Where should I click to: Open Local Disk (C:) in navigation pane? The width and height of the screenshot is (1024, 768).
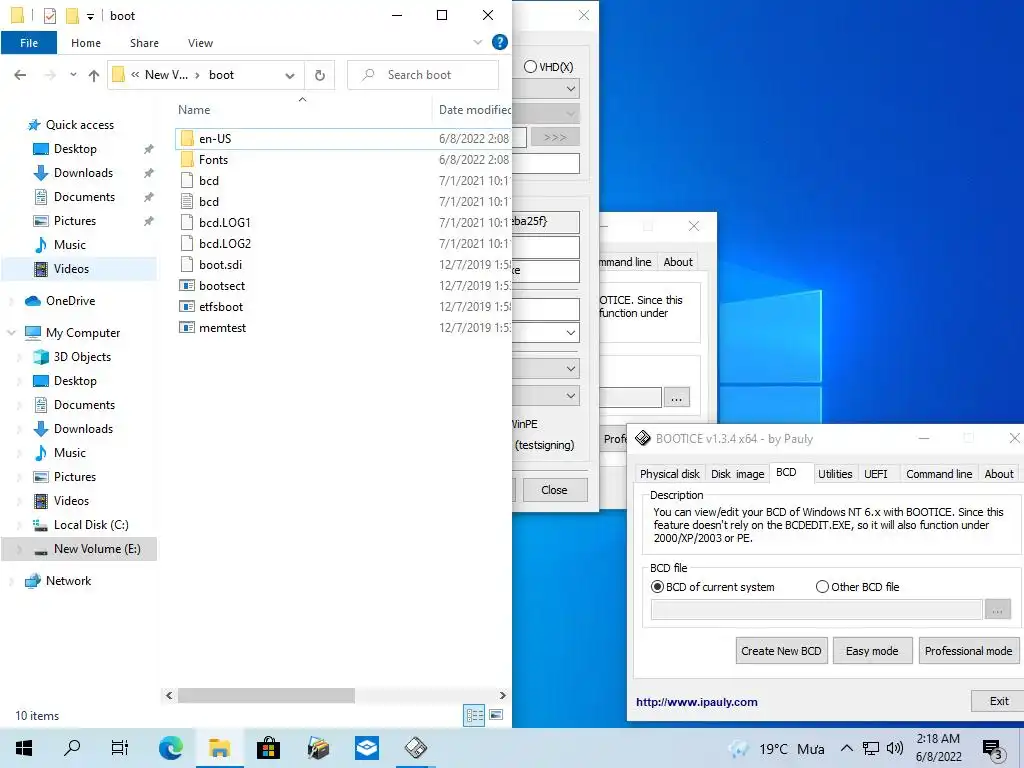coord(91,524)
